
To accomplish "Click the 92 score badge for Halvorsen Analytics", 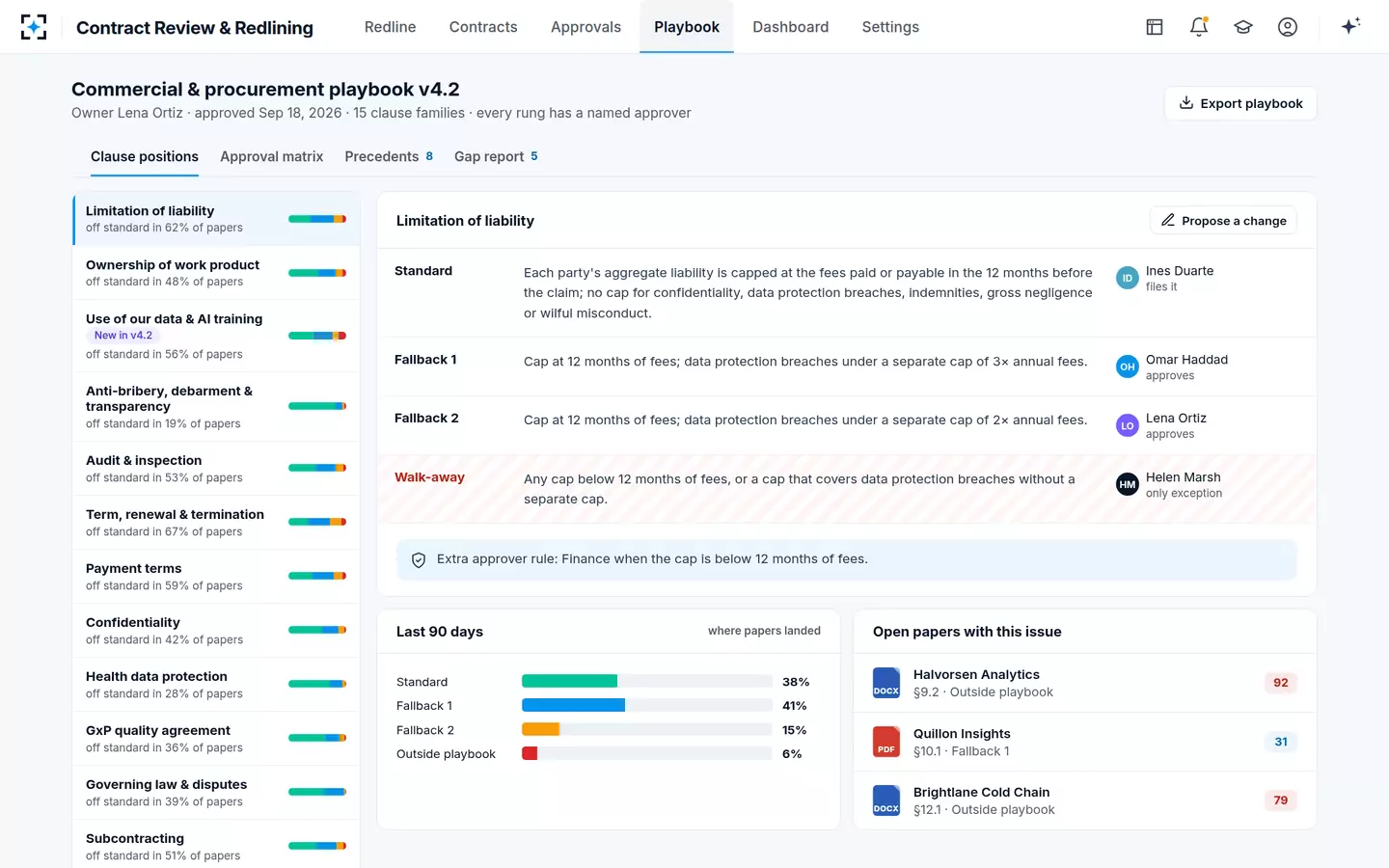I will (x=1280, y=683).
